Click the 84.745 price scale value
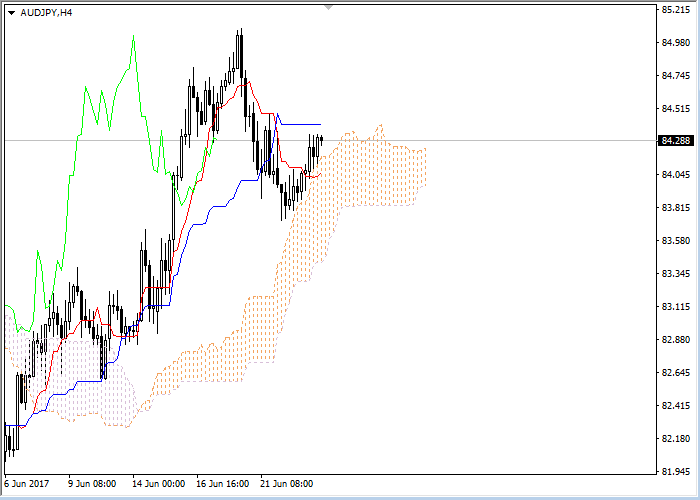The height and width of the screenshot is (500, 700). click(675, 75)
